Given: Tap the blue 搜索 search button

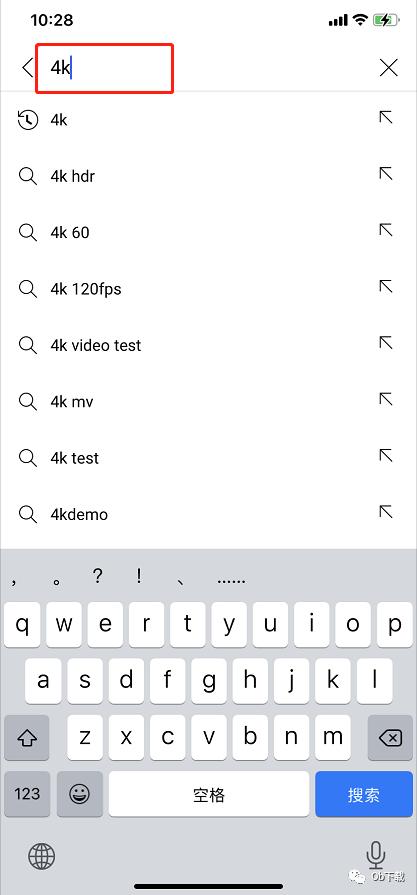Looking at the screenshot, I should point(364,794).
